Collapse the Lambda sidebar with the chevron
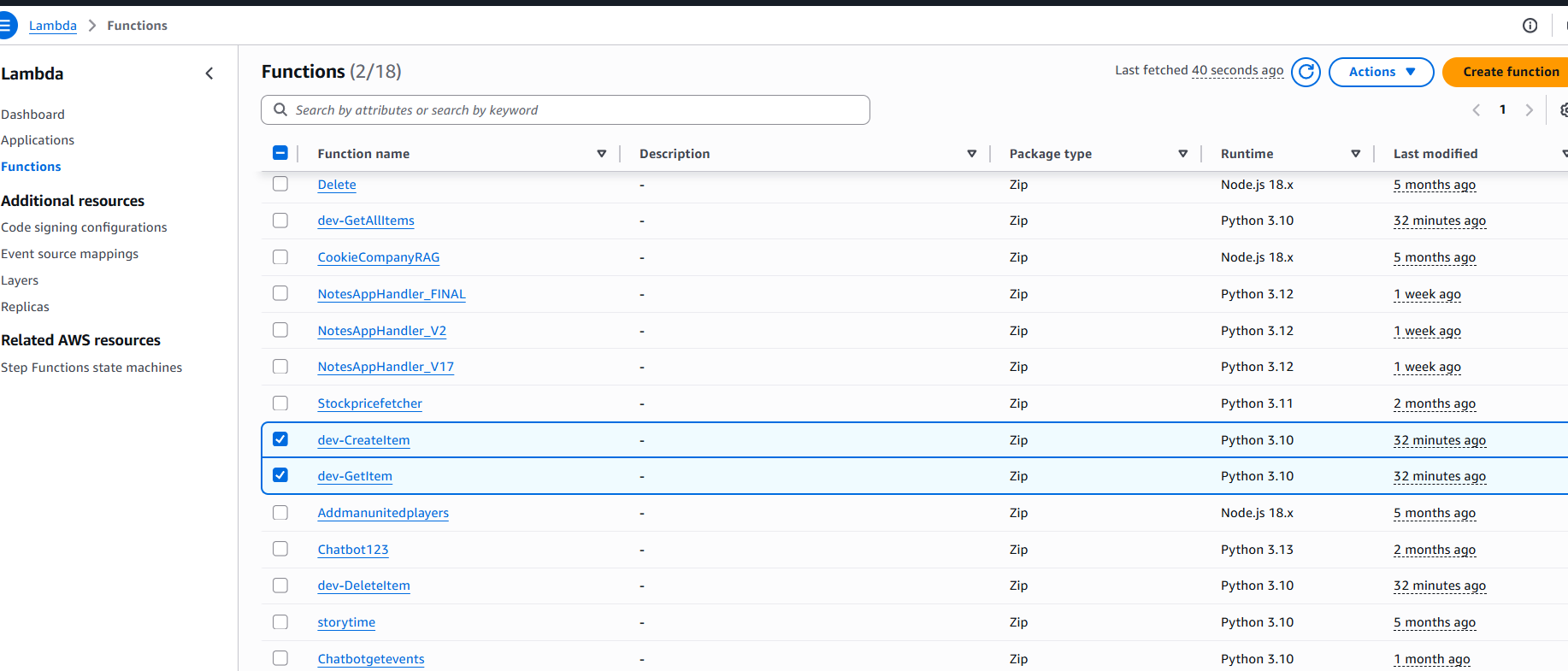 (x=209, y=74)
